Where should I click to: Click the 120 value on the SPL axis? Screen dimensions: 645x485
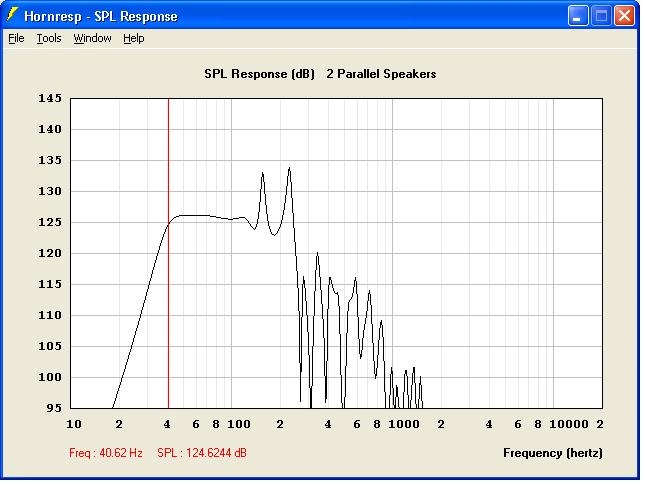(50, 253)
